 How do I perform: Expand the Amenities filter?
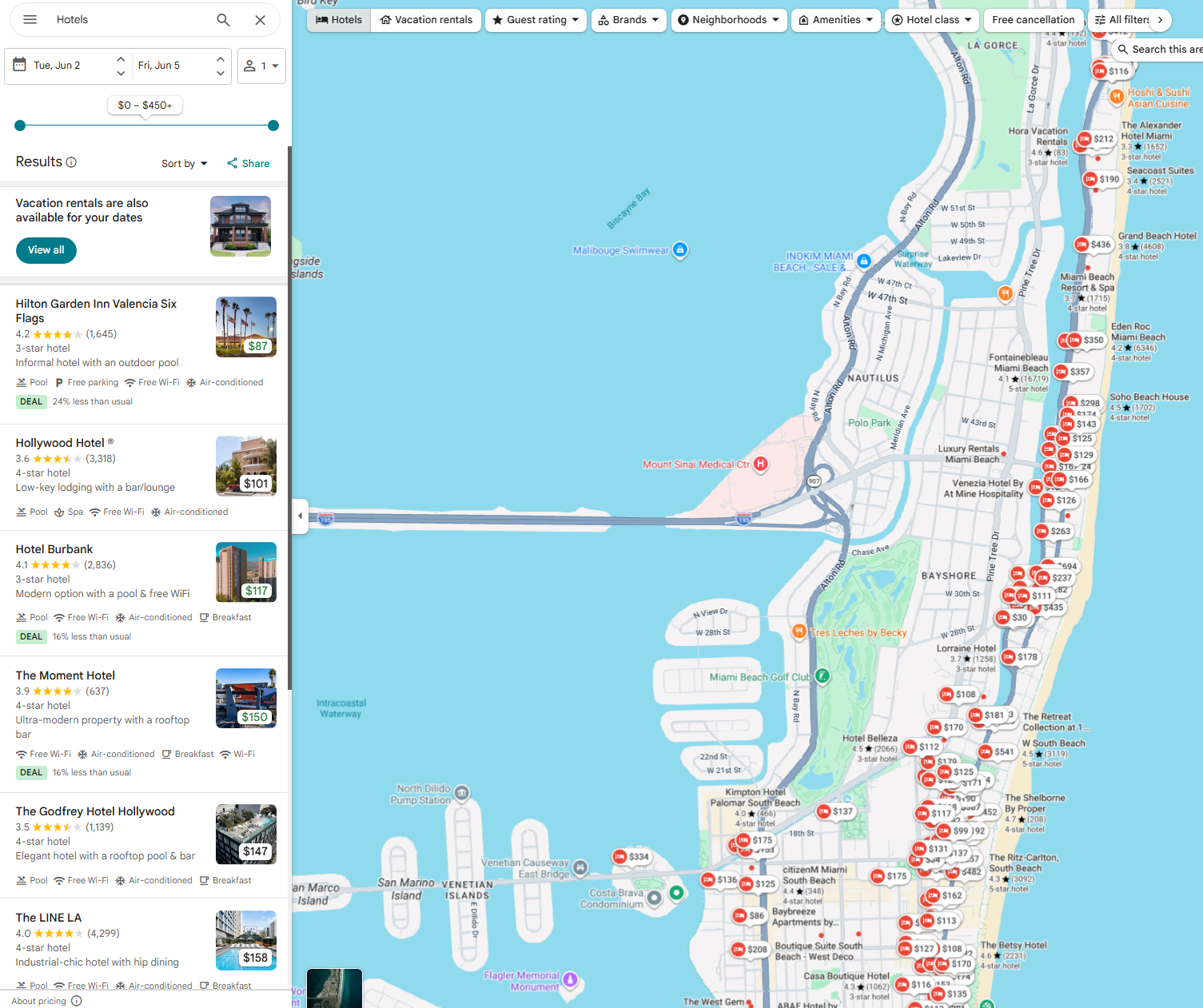[x=836, y=20]
